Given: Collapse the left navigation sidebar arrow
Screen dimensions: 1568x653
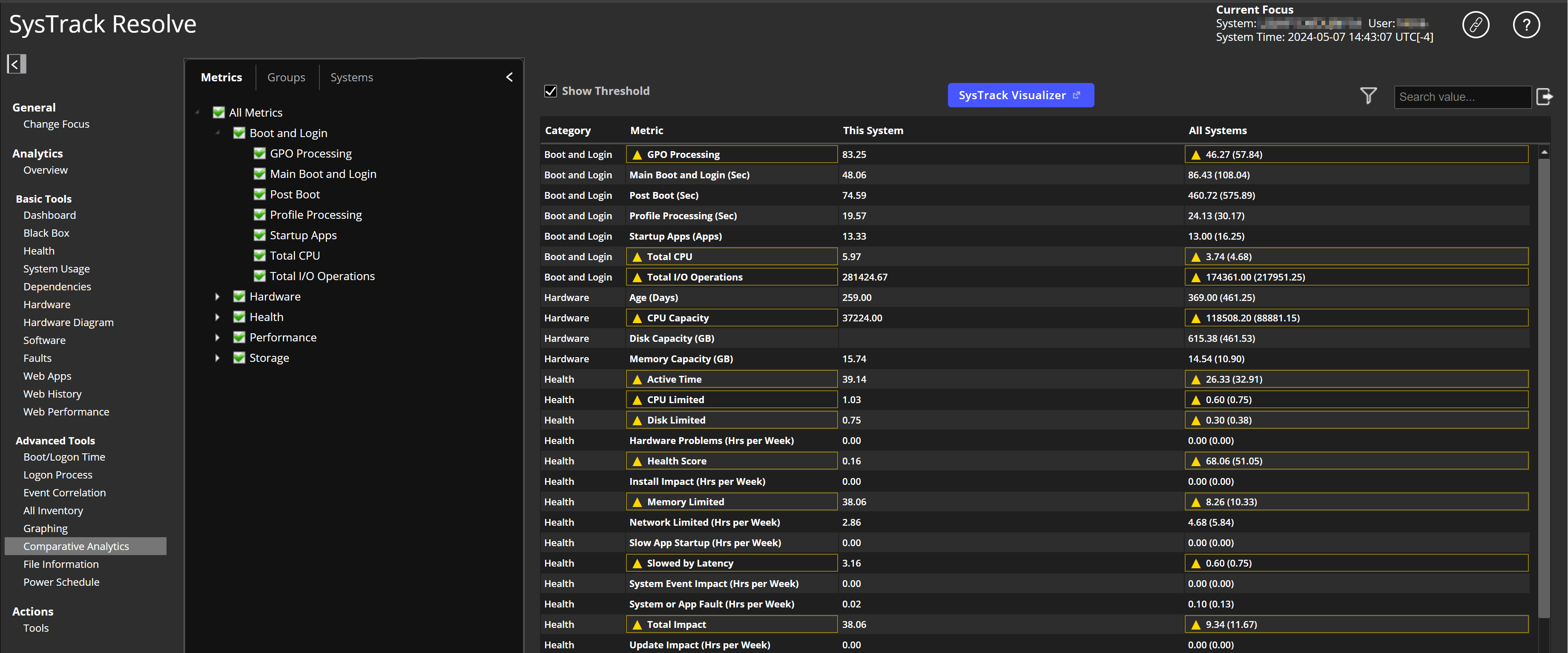Looking at the screenshot, I should pos(17,64).
